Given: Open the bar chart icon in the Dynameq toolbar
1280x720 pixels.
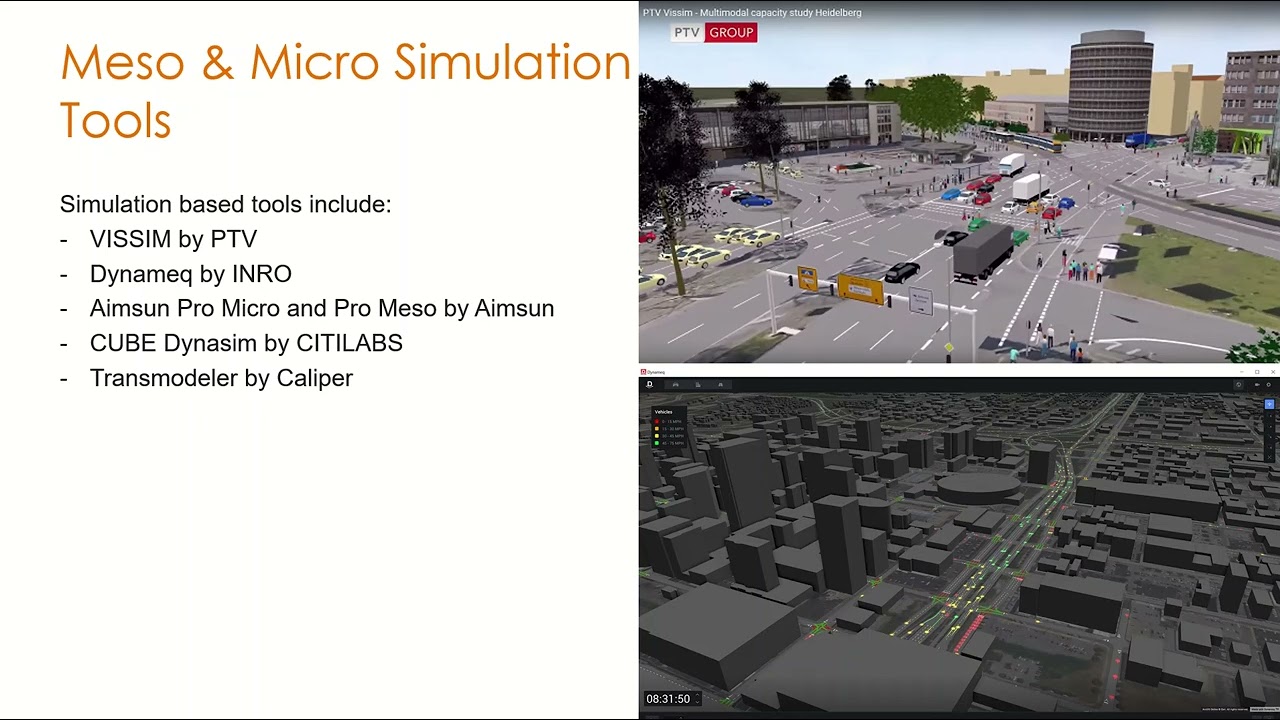Looking at the screenshot, I should 698,384.
